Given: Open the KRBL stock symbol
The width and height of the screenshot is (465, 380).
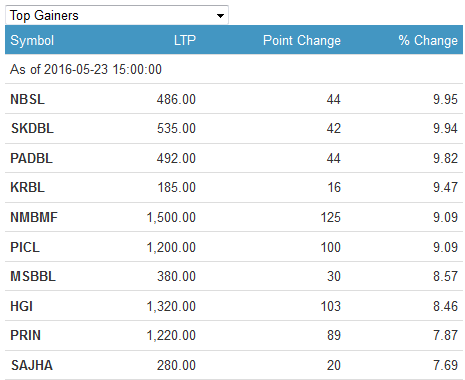Looking at the screenshot, I should 27,187.
